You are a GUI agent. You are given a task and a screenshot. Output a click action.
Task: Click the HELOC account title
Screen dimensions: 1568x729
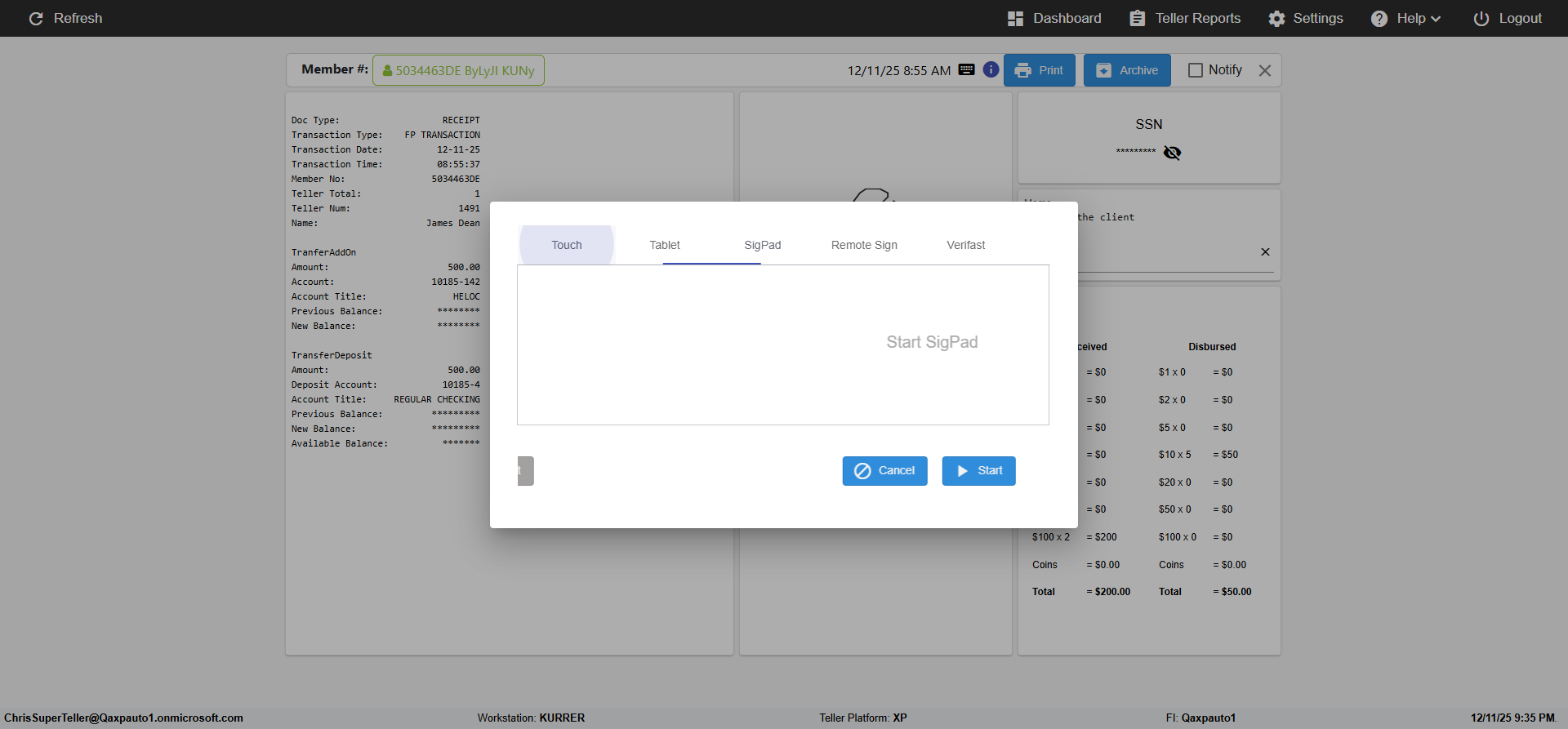[x=466, y=297]
